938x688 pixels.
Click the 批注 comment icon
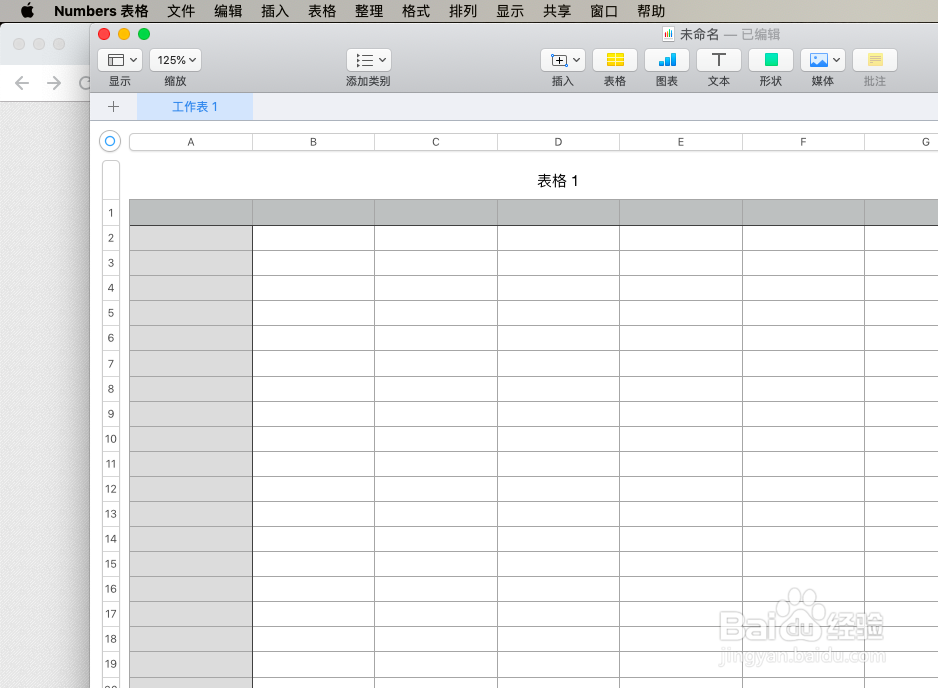pyautogui.click(x=875, y=60)
